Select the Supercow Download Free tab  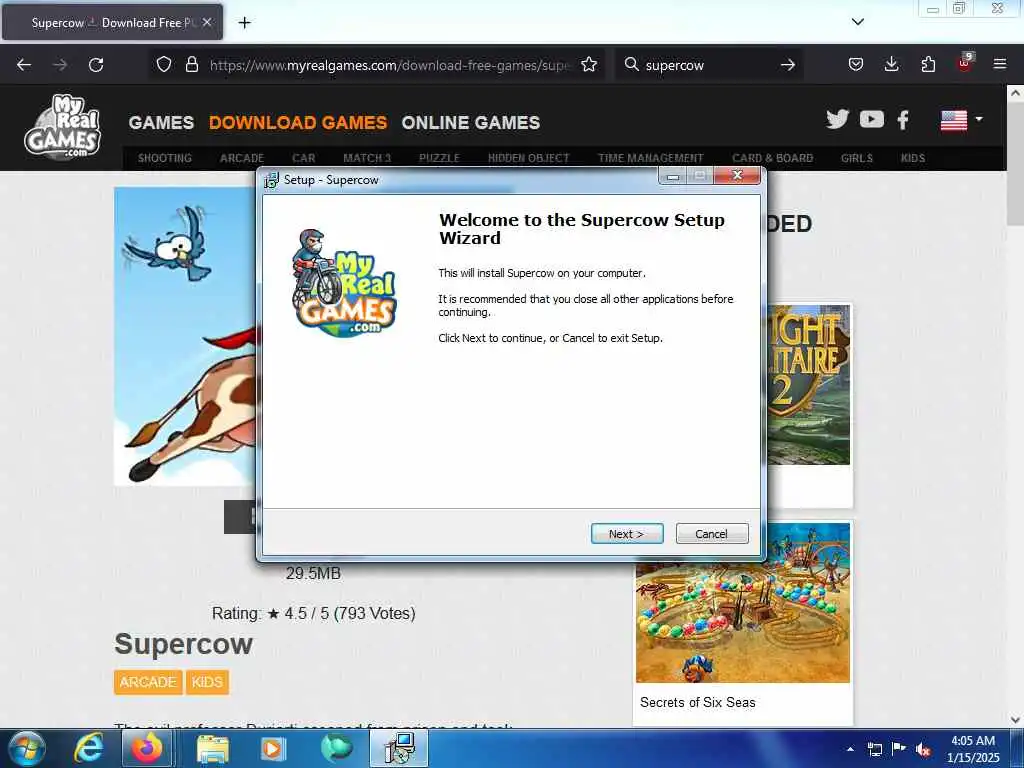tap(112, 22)
